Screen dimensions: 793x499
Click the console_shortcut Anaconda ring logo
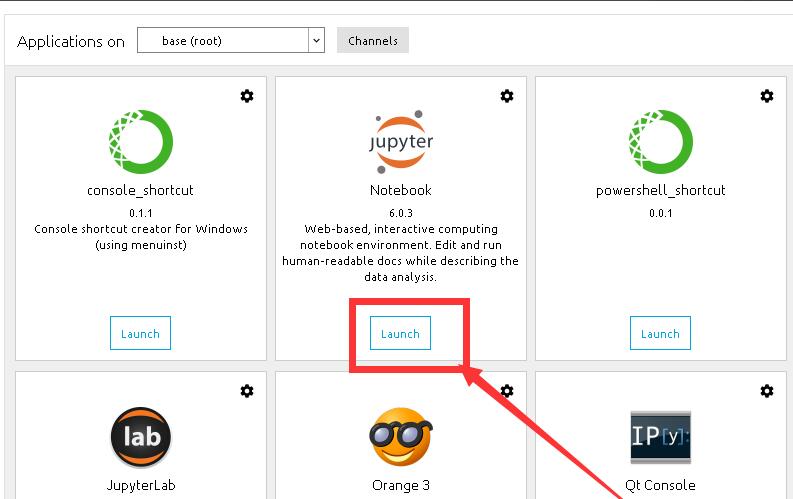pos(141,142)
